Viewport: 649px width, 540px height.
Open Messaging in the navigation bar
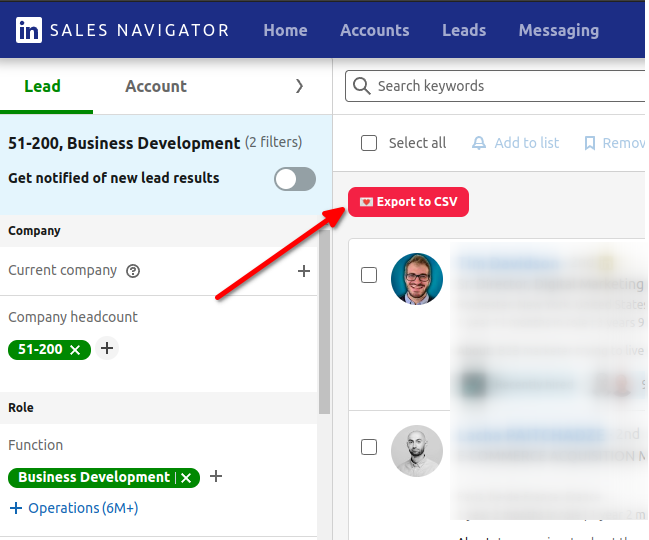click(559, 30)
